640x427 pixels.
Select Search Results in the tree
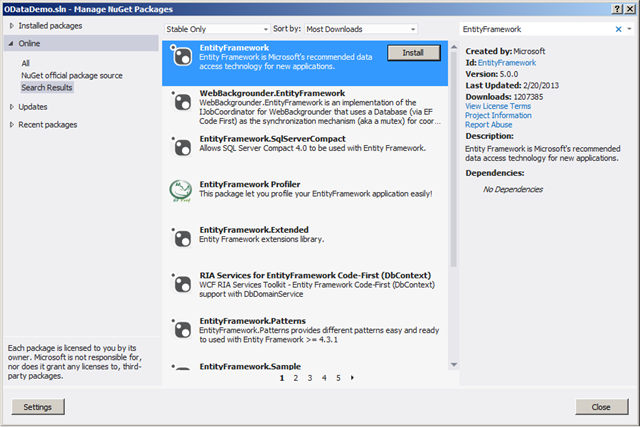[x=47, y=87]
